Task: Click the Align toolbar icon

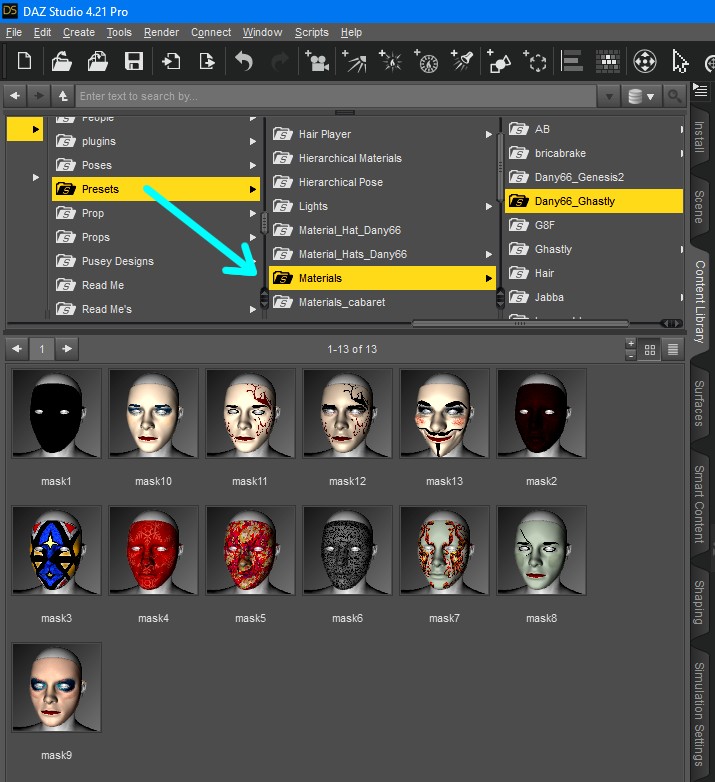Action: (571, 61)
